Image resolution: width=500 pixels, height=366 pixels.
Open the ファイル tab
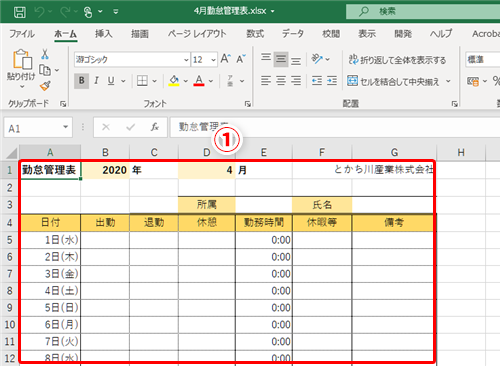click(x=22, y=34)
